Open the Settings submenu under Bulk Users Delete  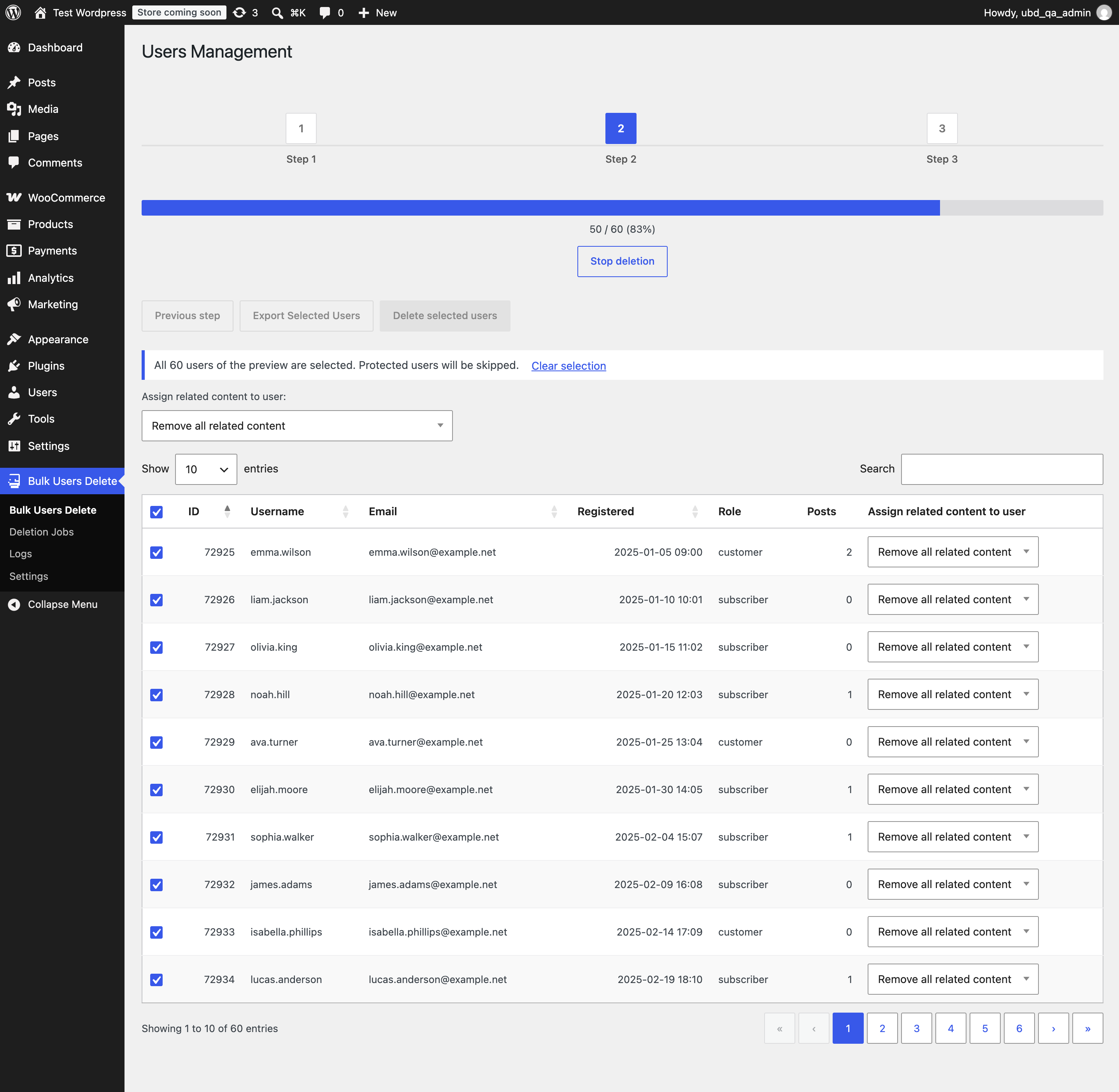tap(29, 576)
